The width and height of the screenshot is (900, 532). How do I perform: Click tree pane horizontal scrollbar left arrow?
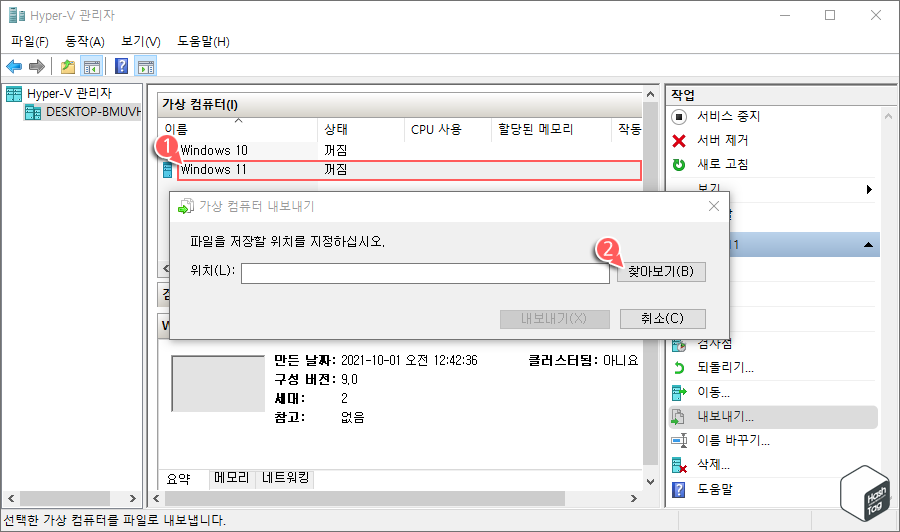(11, 499)
